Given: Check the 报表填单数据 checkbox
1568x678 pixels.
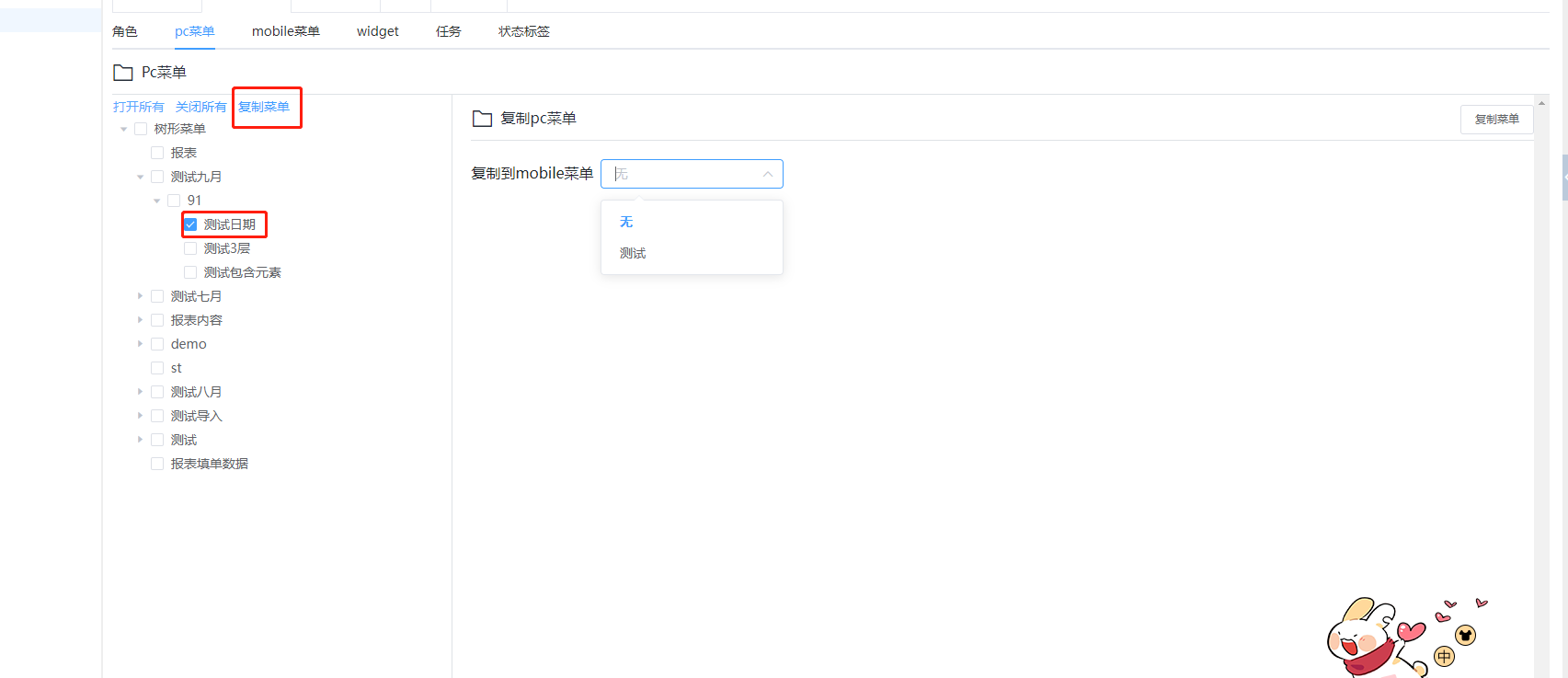Looking at the screenshot, I should click(x=157, y=464).
